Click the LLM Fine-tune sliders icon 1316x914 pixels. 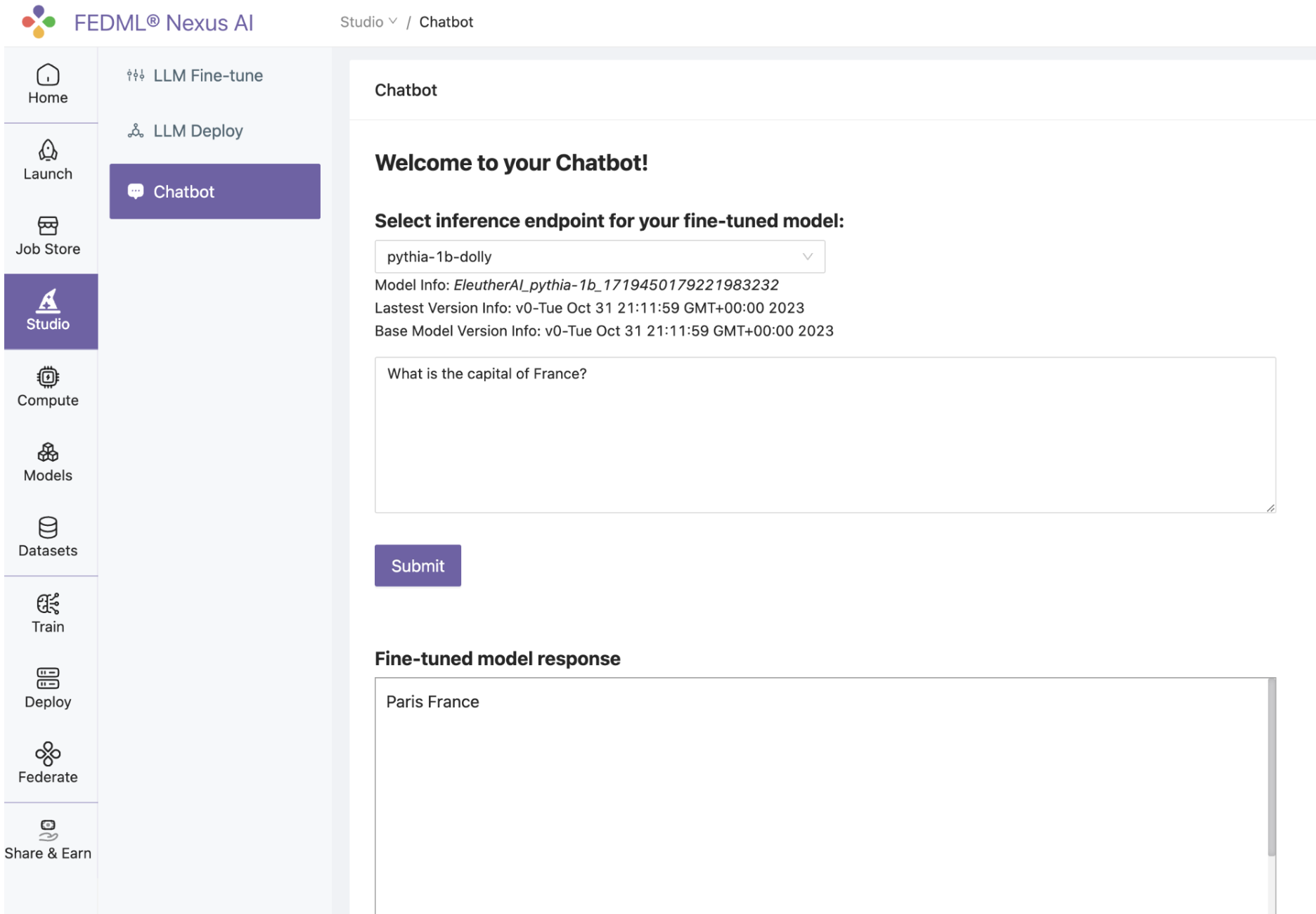136,75
